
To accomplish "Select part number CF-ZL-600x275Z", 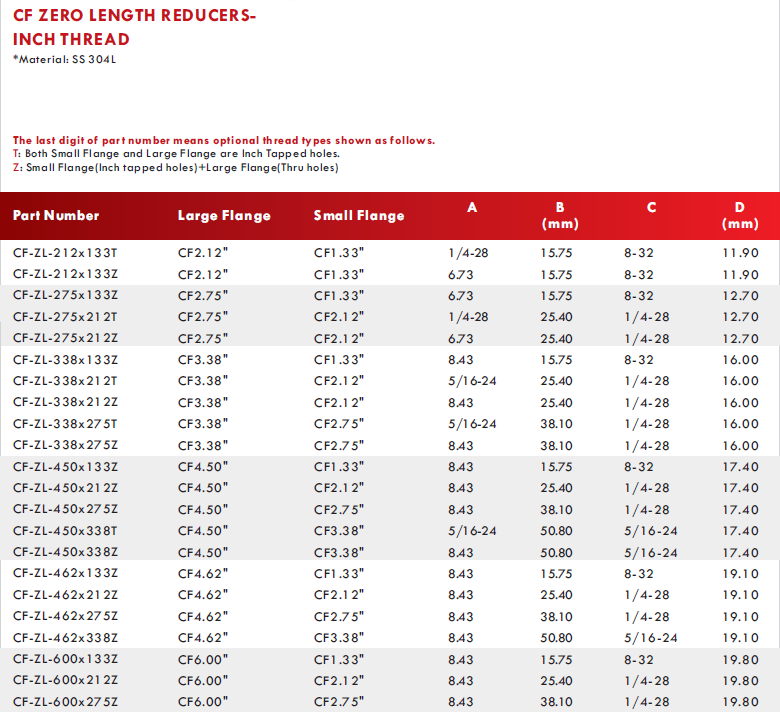I will pyautogui.click(x=65, y=702).
